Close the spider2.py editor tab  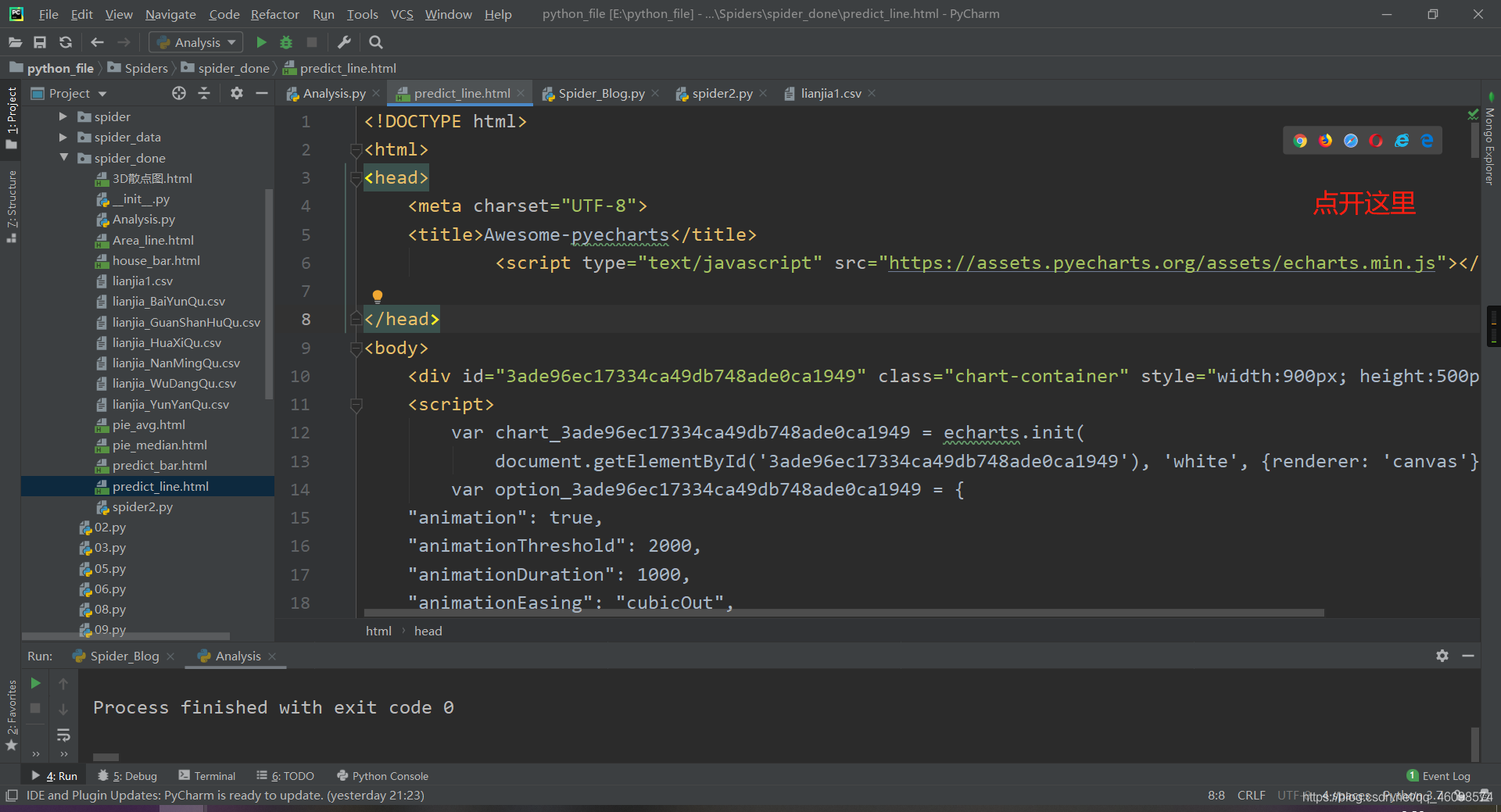[764, 93]
